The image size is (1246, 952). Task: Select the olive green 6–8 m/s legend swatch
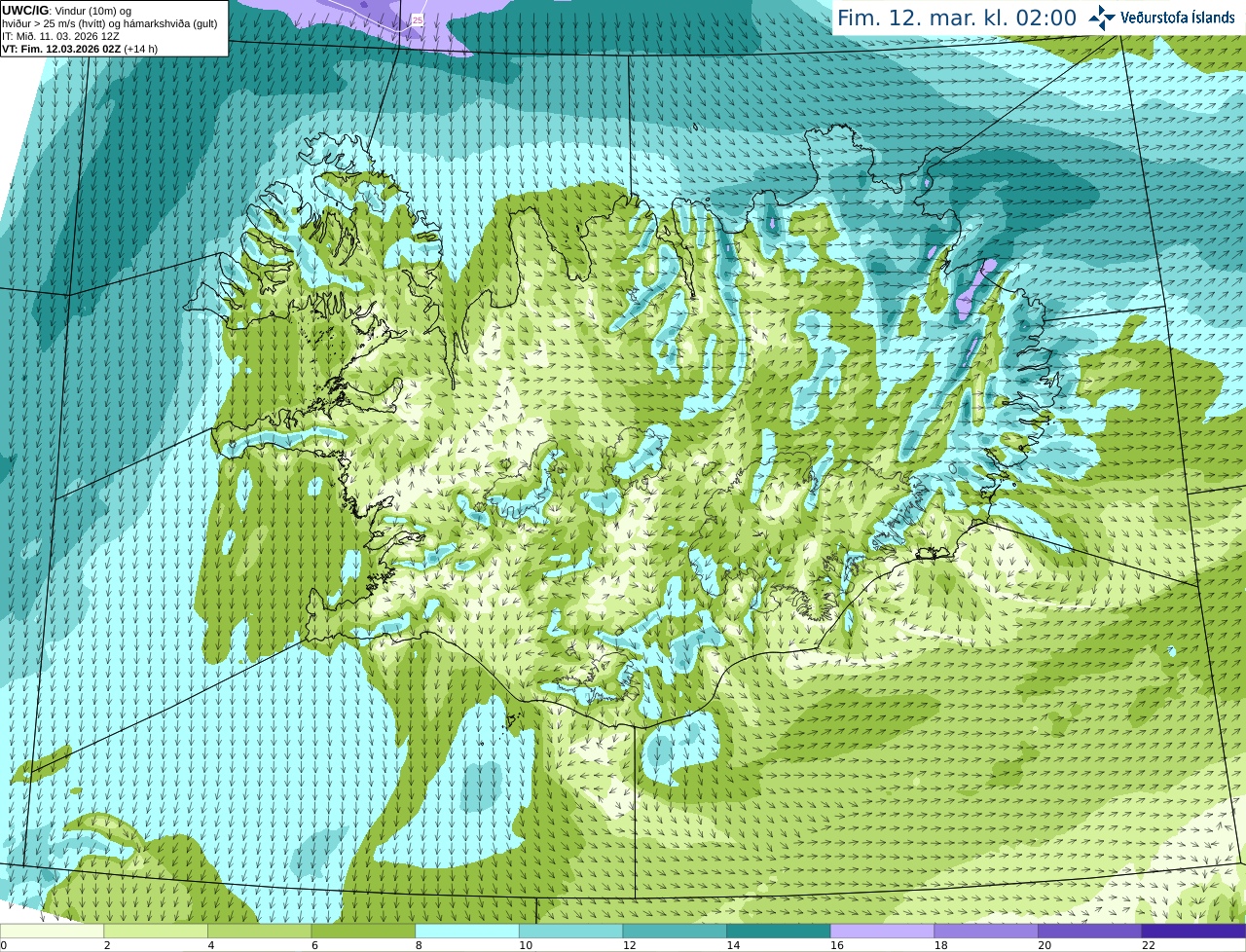(363, 931)
